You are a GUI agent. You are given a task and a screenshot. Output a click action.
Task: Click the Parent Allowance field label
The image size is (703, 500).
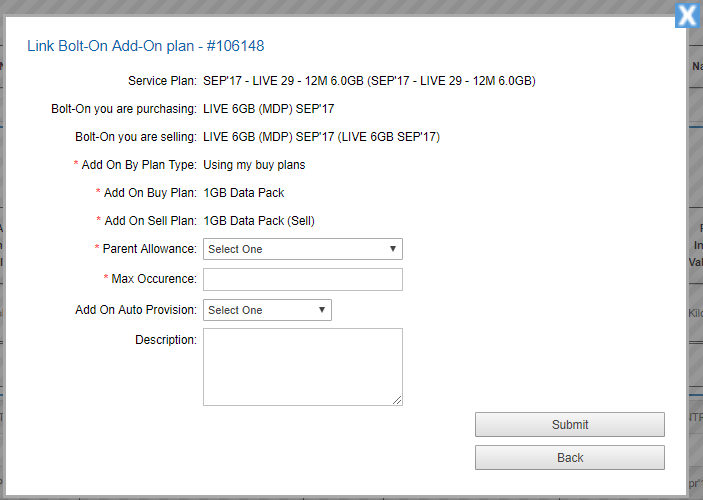coord(149,249)
